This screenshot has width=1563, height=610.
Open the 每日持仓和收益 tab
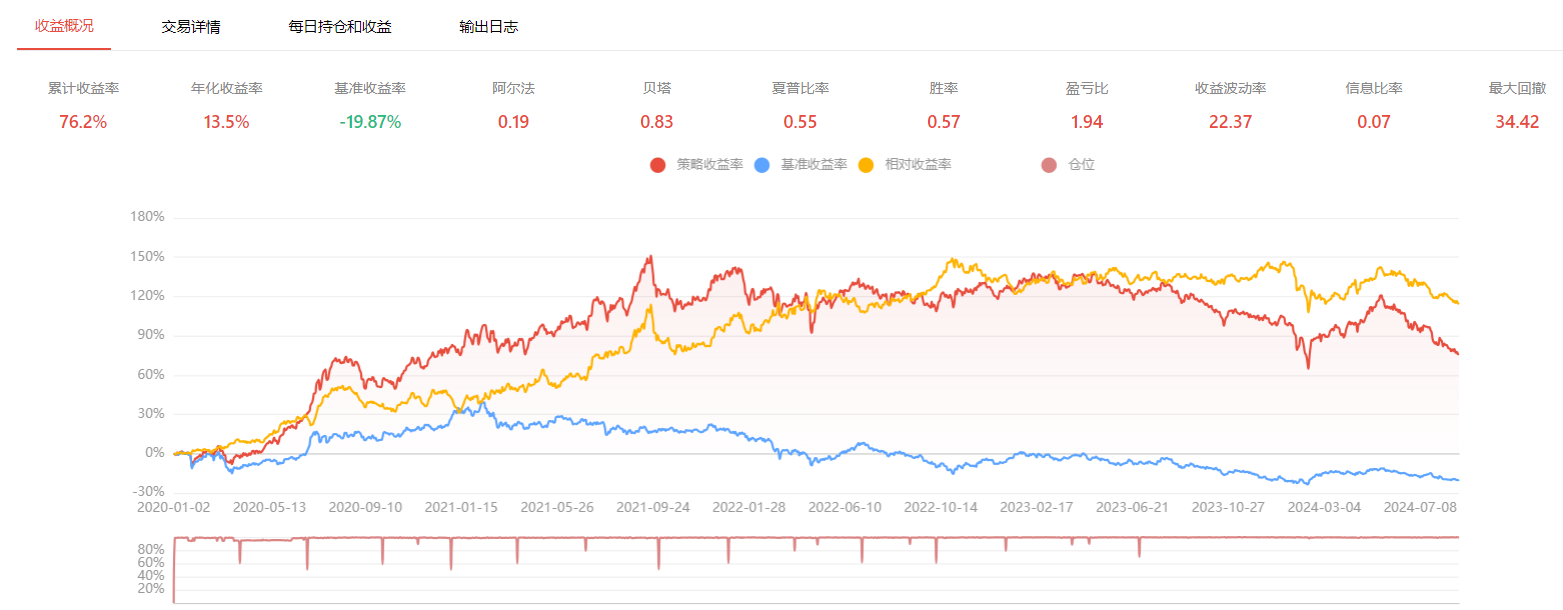pos(340,27)
